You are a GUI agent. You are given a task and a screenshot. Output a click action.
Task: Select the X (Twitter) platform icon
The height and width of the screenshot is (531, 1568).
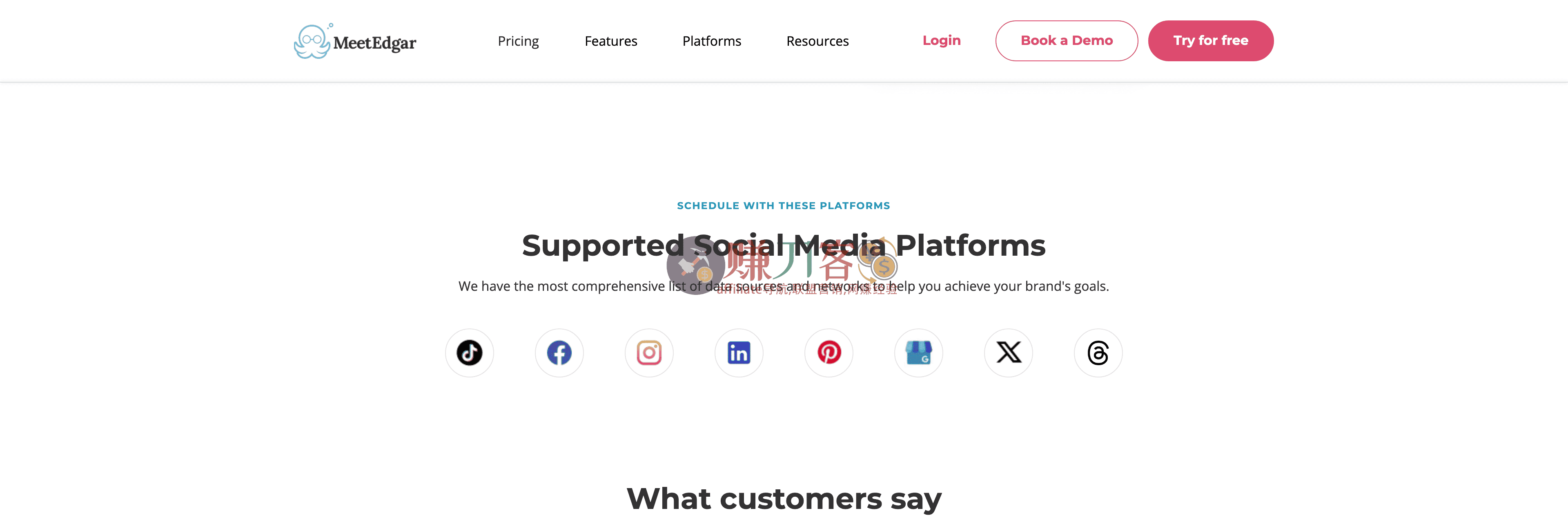1008,353
